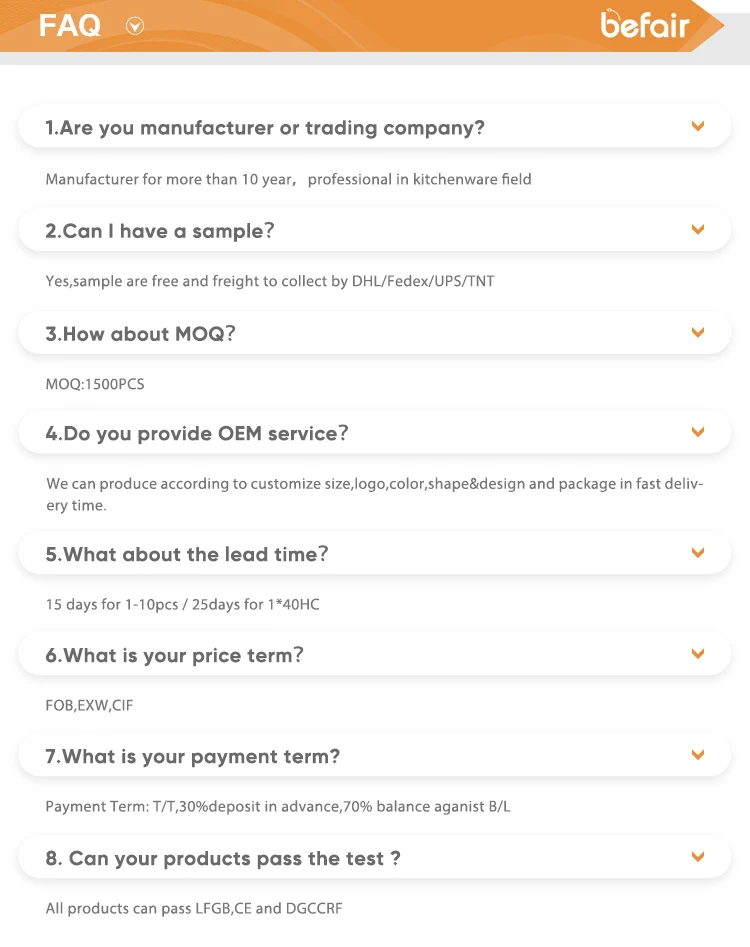Open '5.What about the lead time?' row

tap(187, 554)
